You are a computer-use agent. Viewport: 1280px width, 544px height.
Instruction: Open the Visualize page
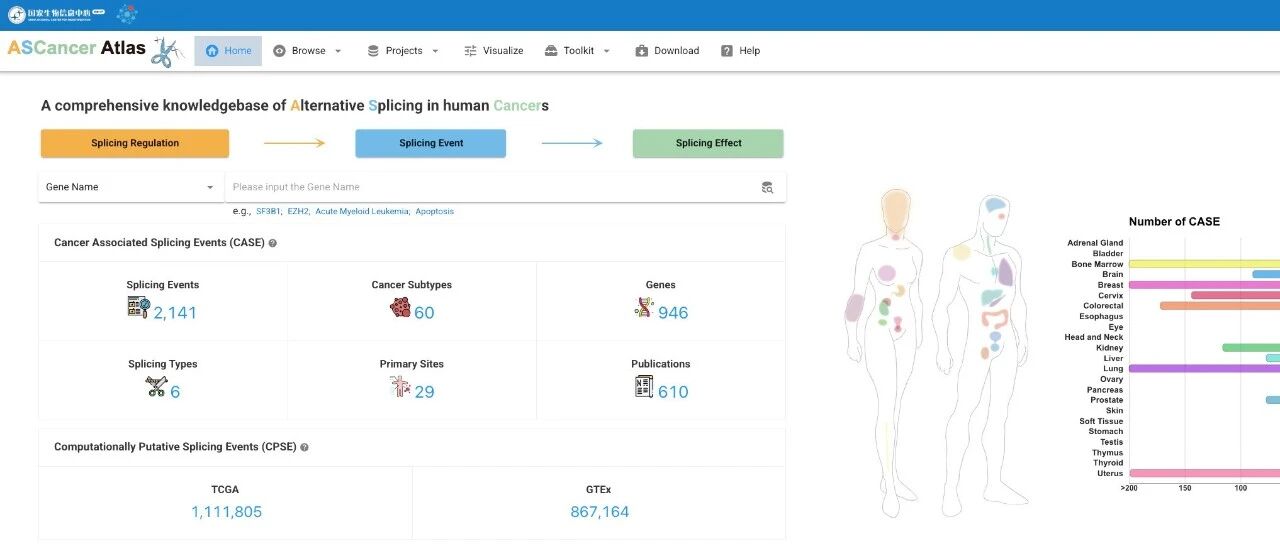pyautogui.click(x=493, y=51)
